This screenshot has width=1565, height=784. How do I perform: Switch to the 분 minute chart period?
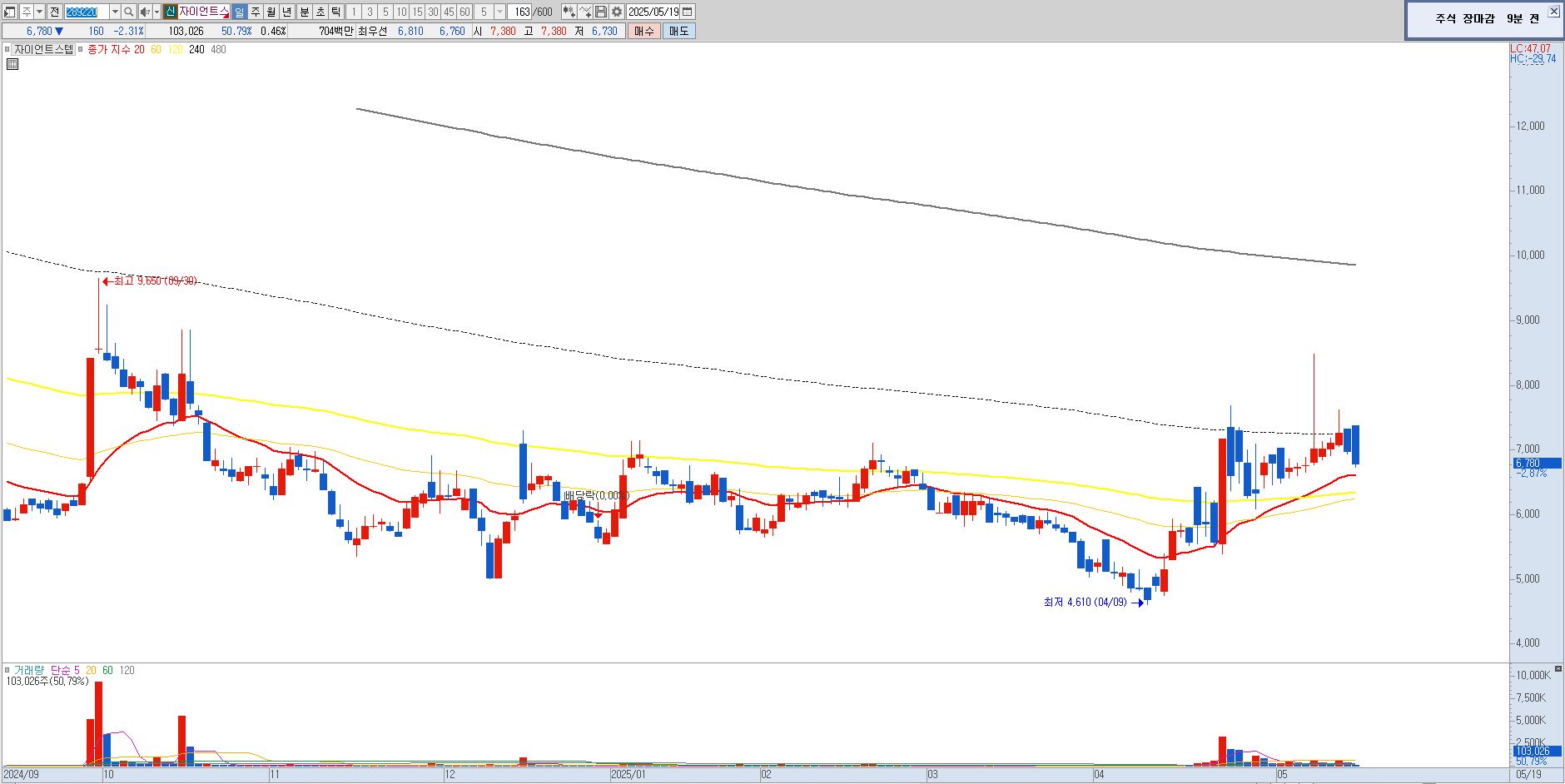click(x=304, y=12)
